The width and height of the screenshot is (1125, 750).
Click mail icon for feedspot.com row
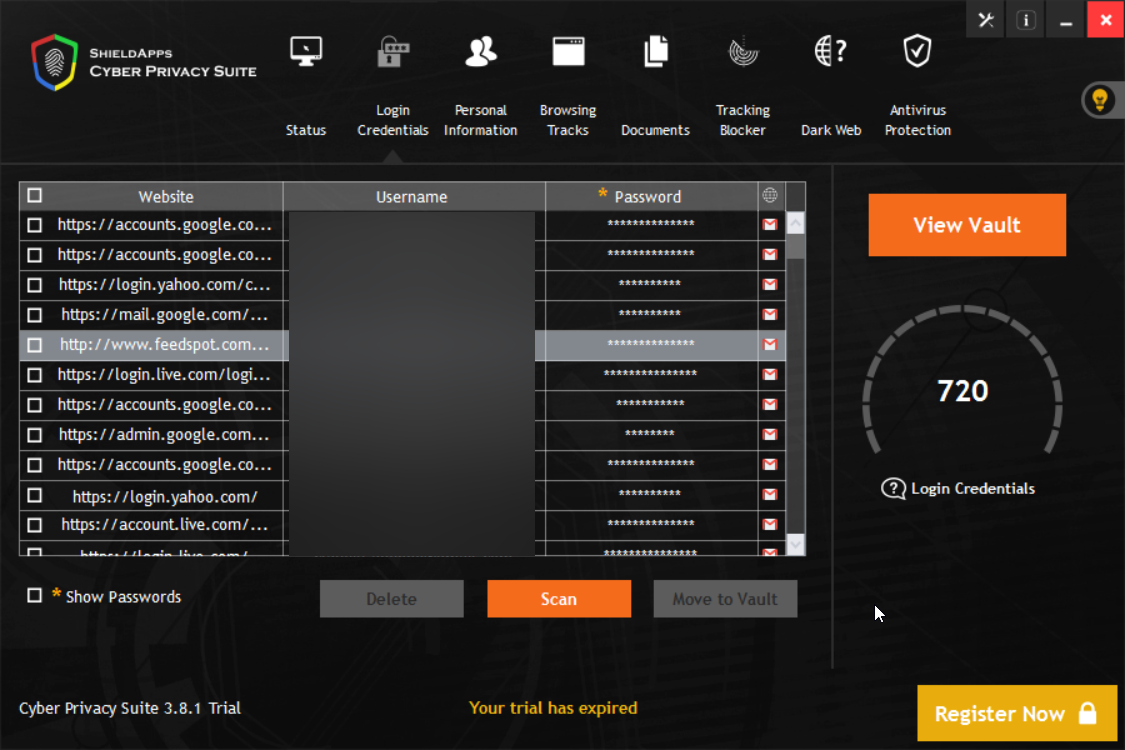[x=770, y=344]
